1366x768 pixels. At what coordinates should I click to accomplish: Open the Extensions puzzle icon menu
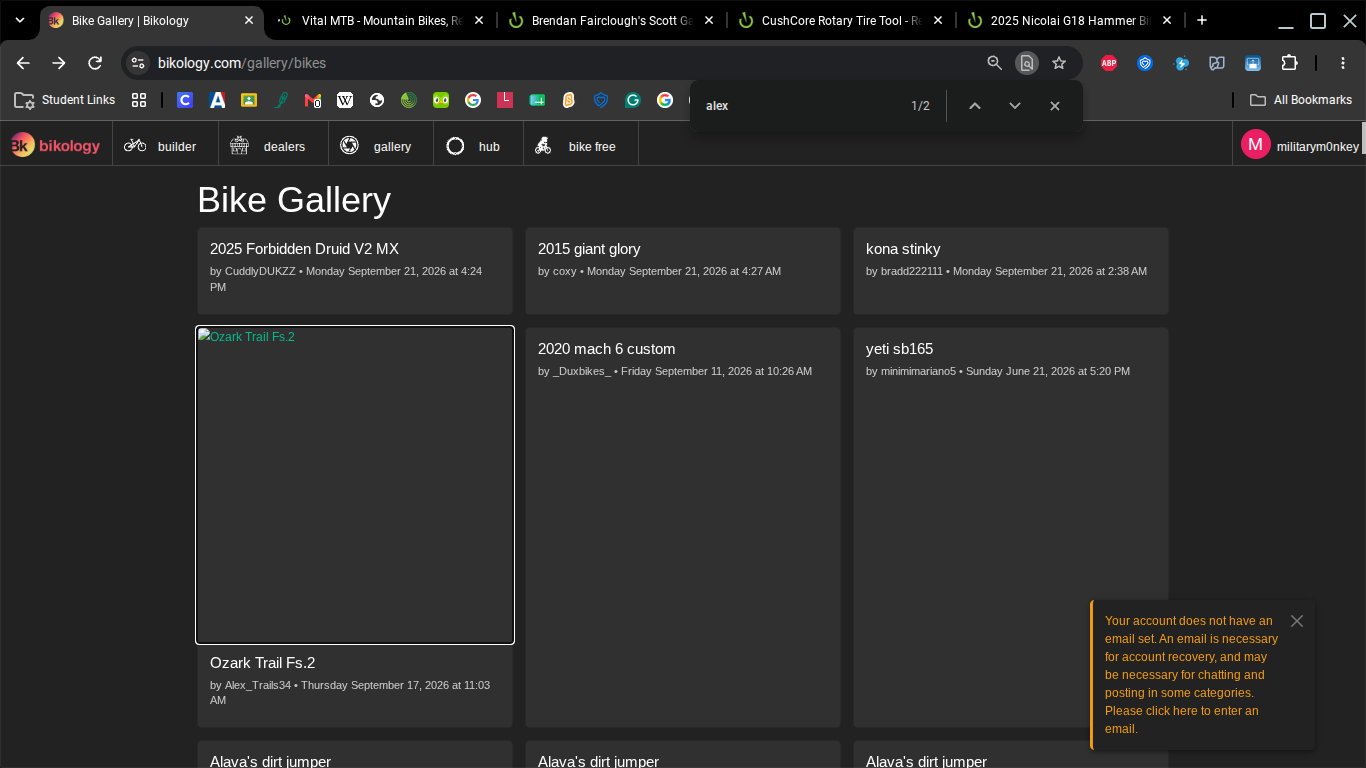[1289, 63]
